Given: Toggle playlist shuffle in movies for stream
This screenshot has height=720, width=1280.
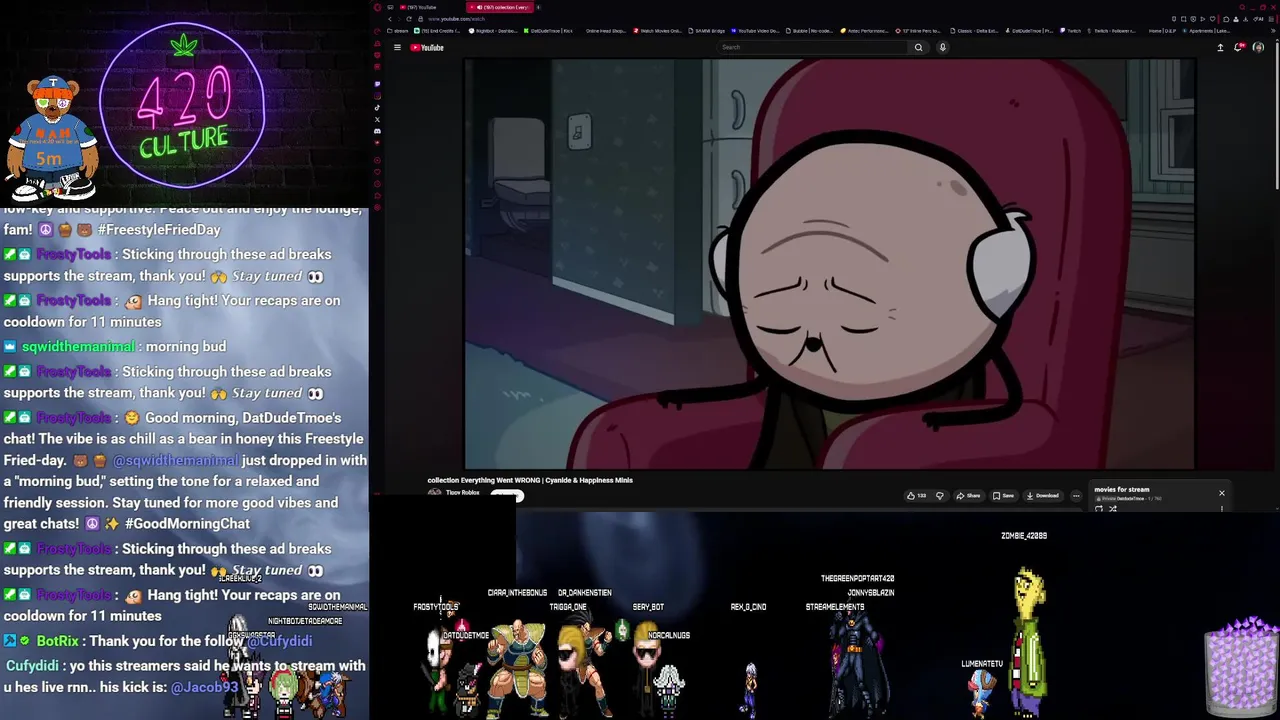Looking at the screenshot, I should (1113, 509).
